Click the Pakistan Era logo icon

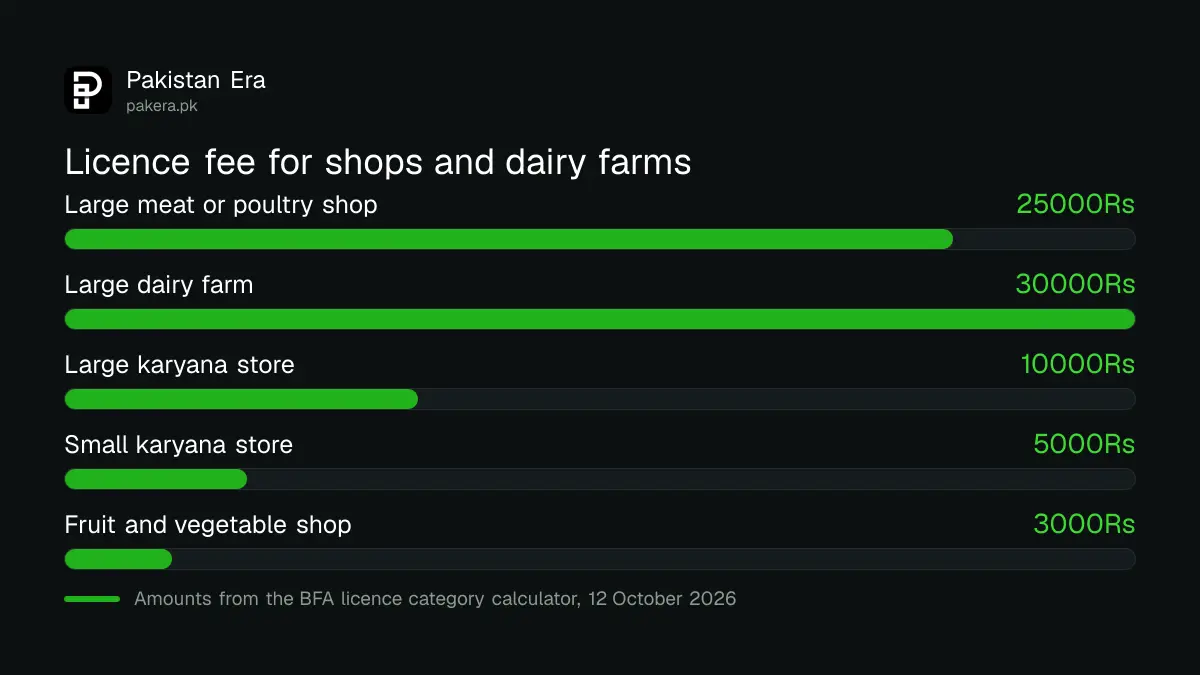(88, 90)
